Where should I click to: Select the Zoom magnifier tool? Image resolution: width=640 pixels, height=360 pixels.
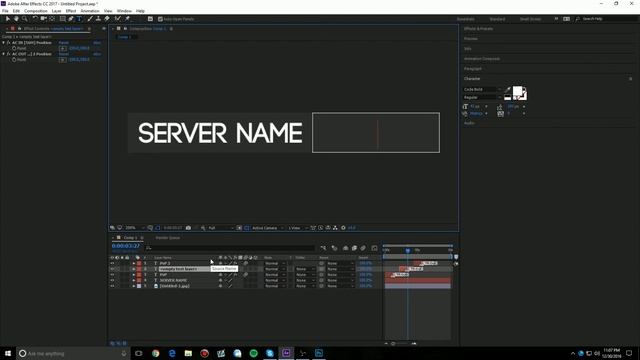[25, 19]
